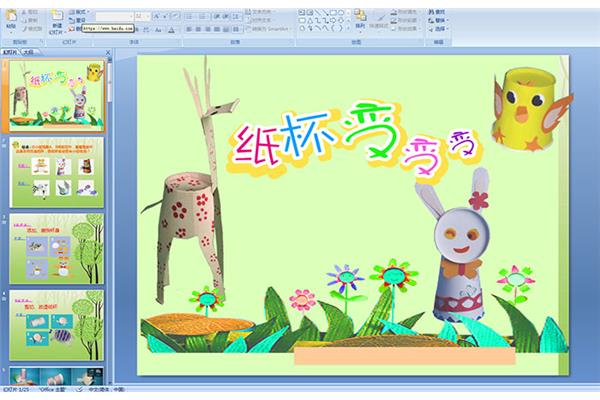Screen dimensions: 600x400
Task: Click the Text Direction (文字方向) button
Action: point(261,12)
